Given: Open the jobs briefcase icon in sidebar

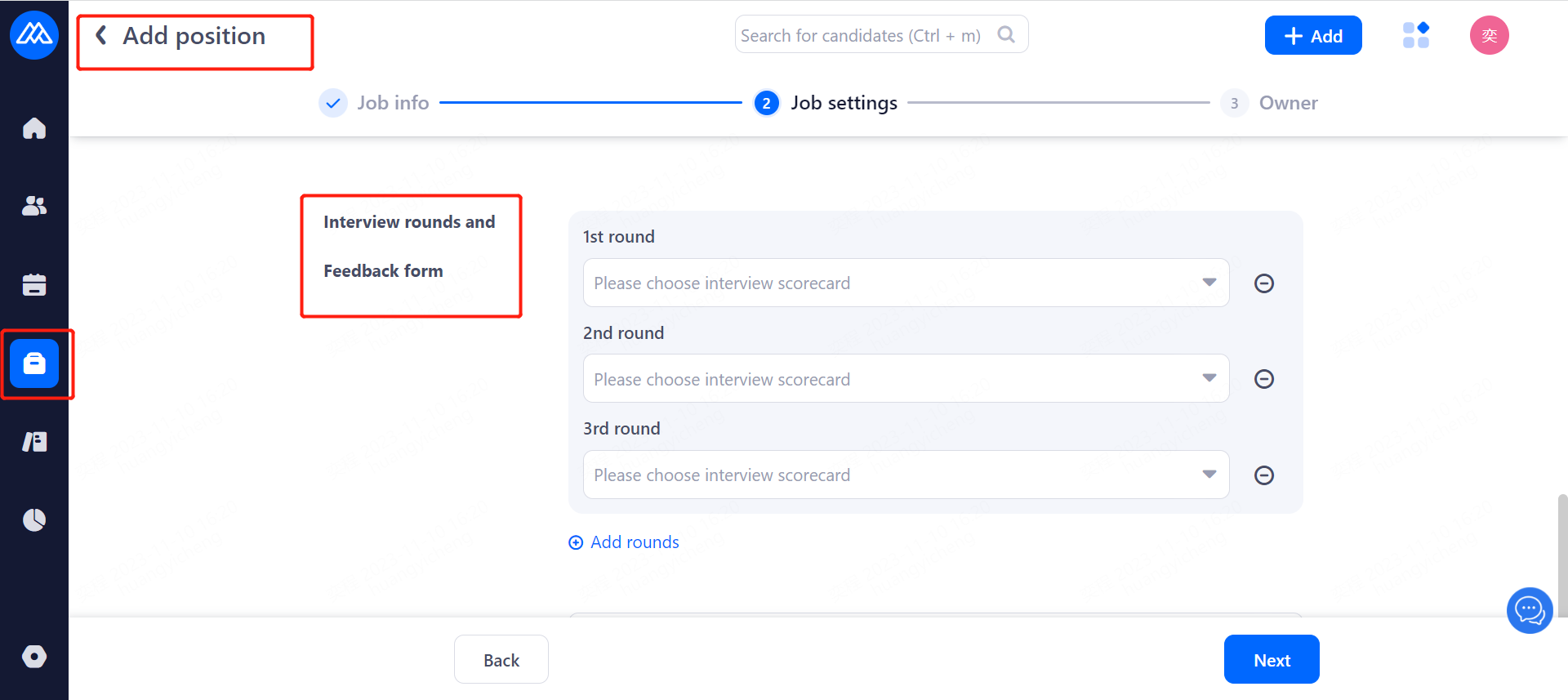Looking at the screenshot, I should point(34,363).
